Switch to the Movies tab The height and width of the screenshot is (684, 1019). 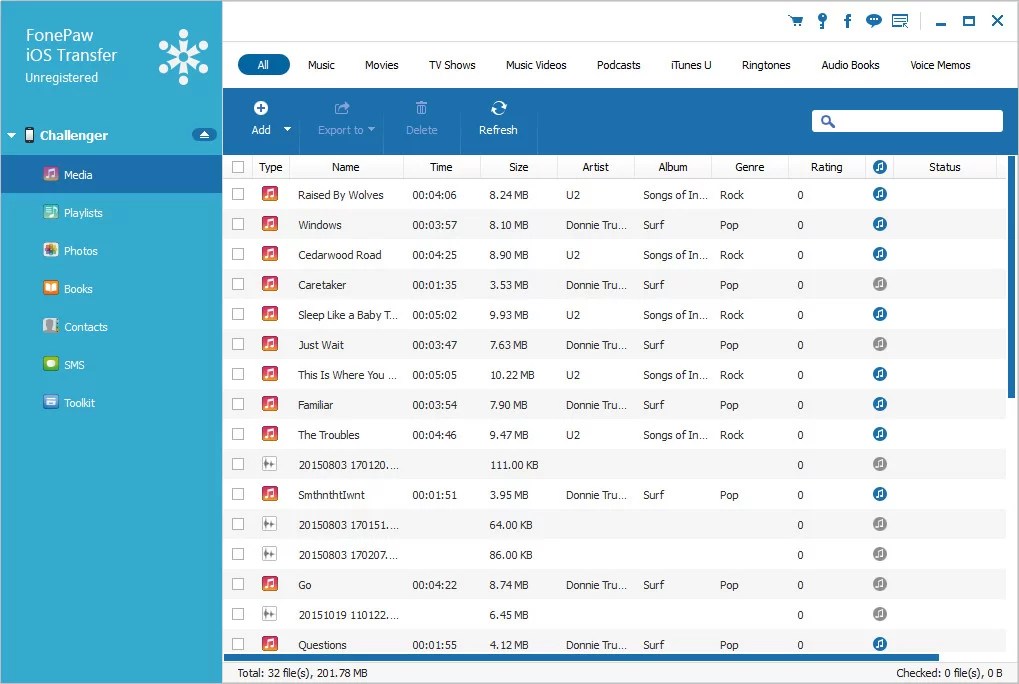pos(381,65)
